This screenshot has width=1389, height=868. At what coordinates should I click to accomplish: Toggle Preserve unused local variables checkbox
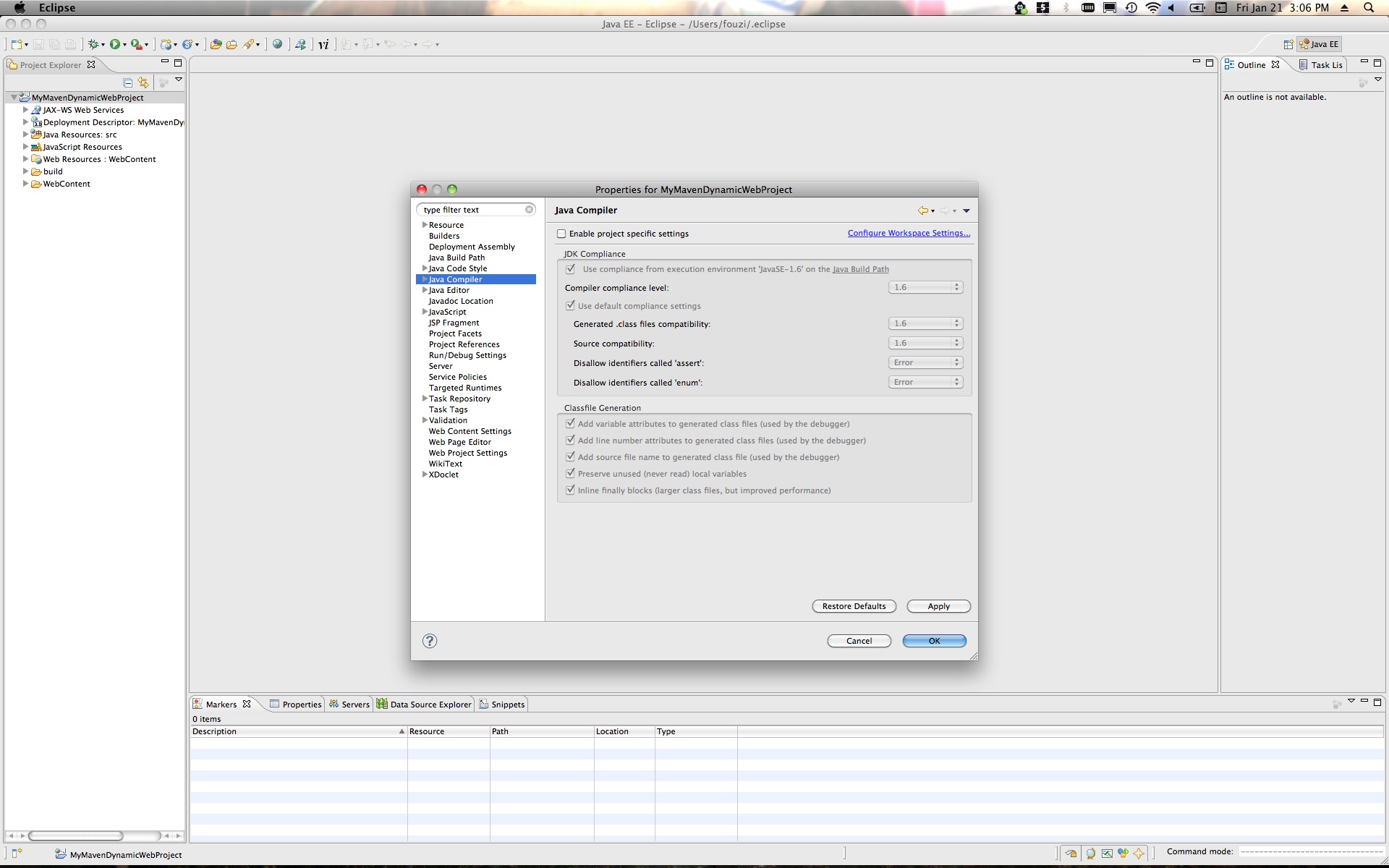pyautogui.click(x=570, y=474)
